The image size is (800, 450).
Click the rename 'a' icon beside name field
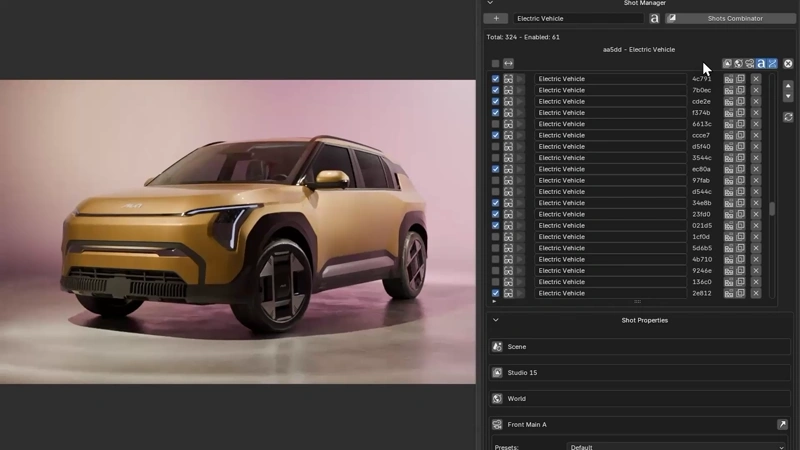654,18
